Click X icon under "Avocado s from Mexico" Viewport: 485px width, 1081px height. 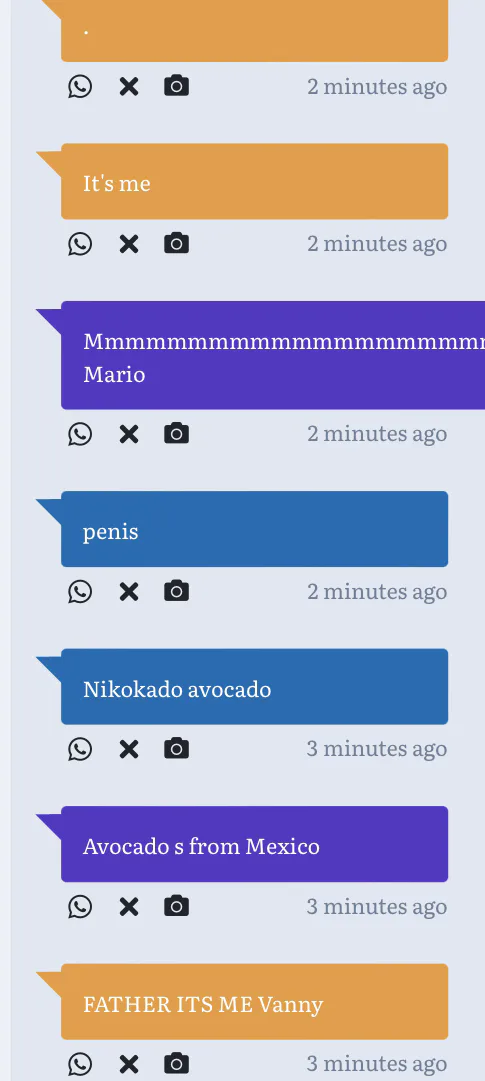[x=129, y=907]
